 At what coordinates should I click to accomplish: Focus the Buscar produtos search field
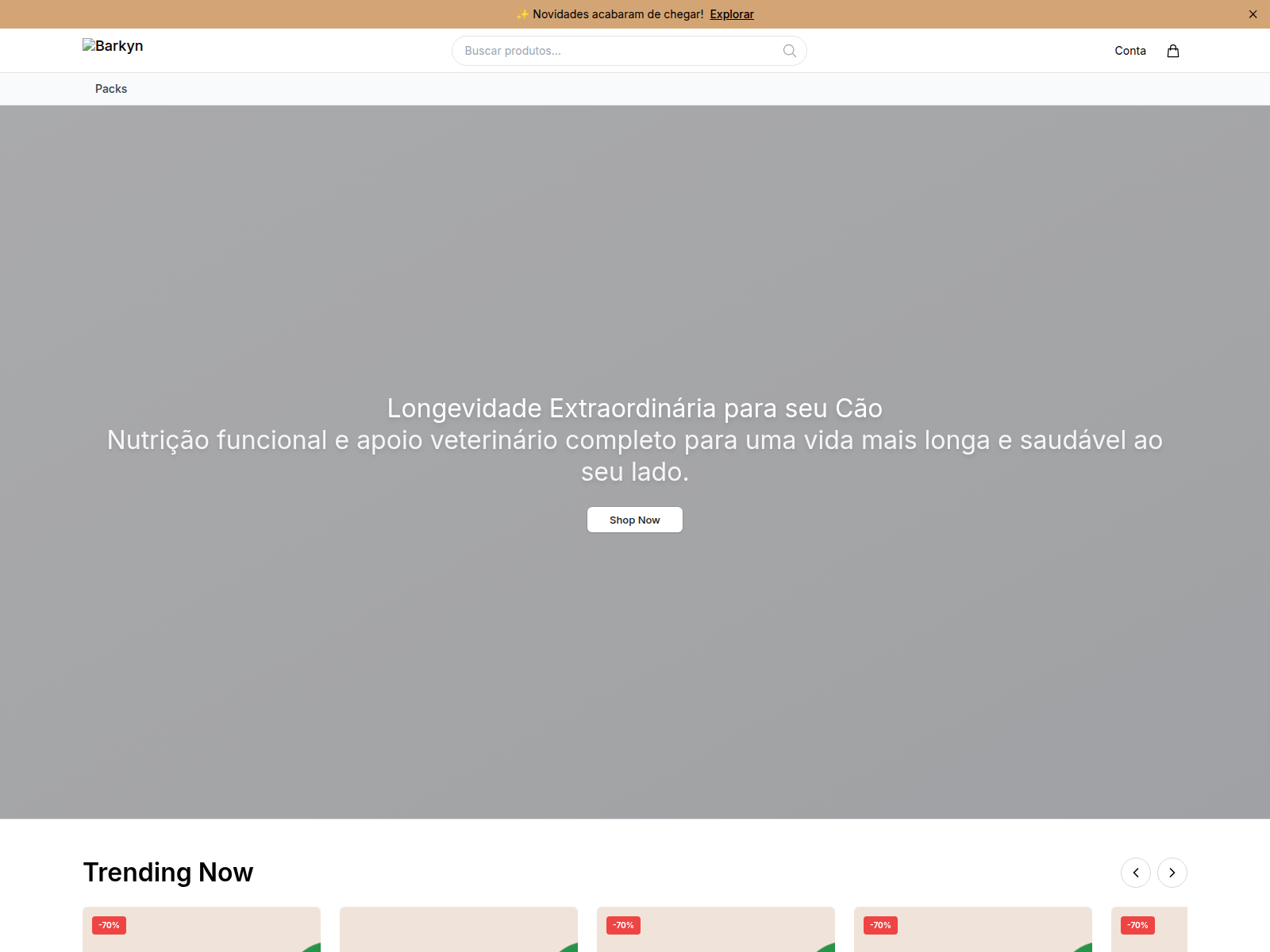[629, 51]
